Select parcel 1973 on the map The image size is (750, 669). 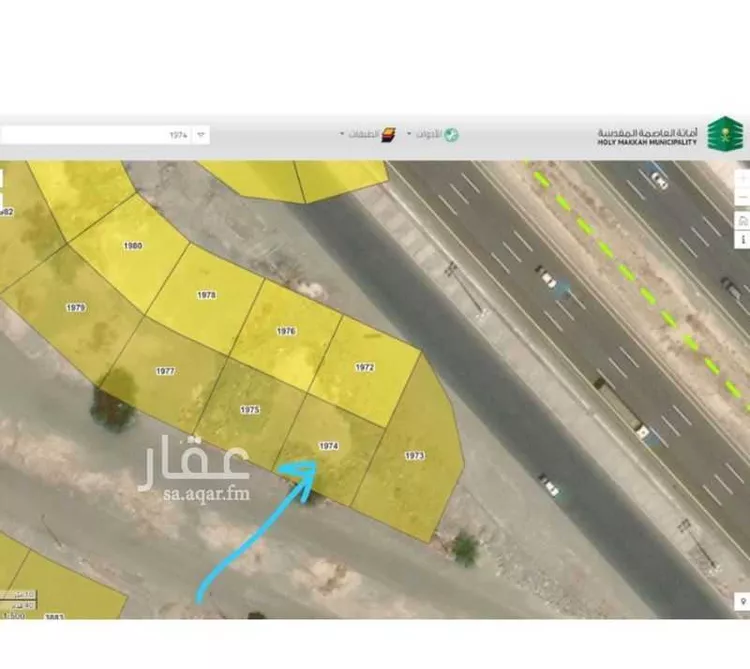coord(414,457)
